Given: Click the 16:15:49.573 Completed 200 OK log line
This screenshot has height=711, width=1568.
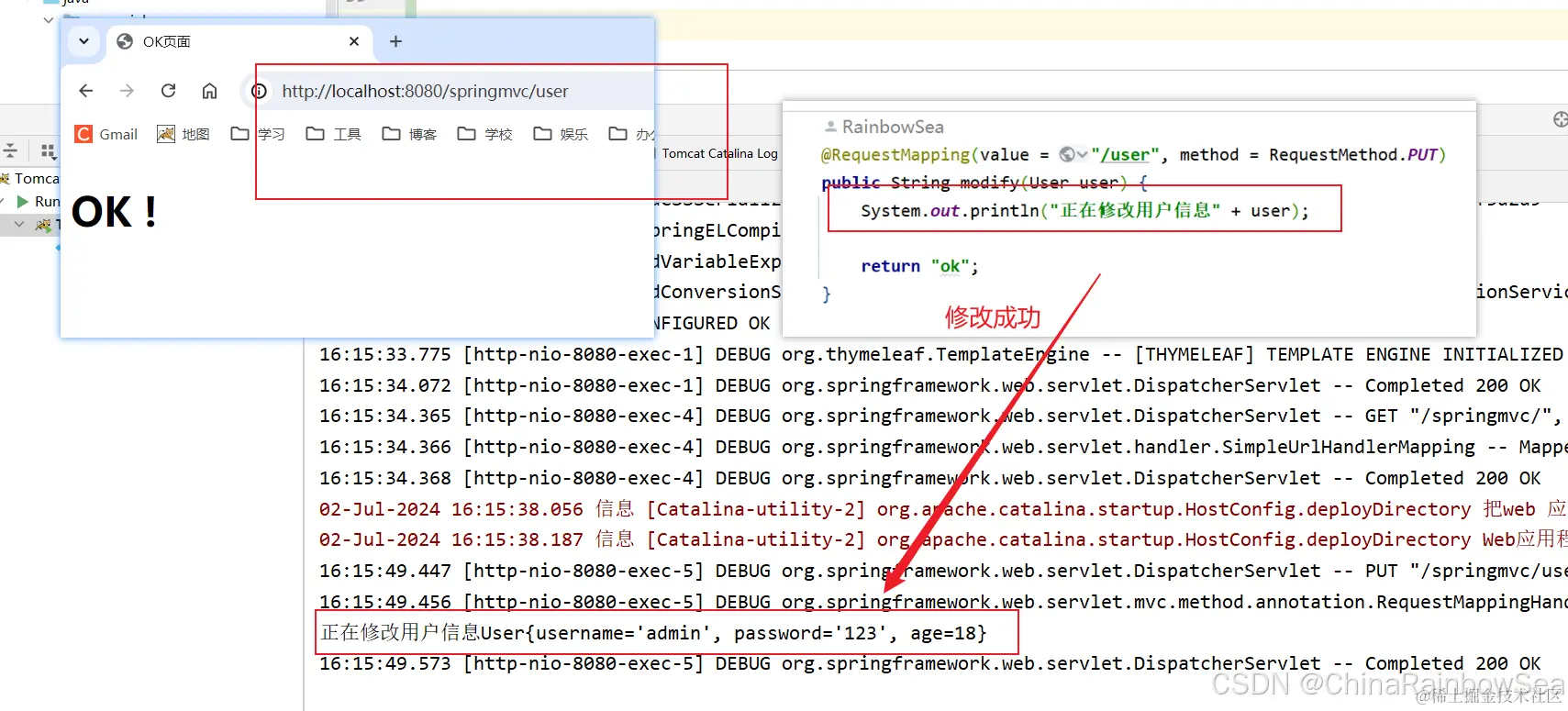Looking at the screenshot, I should (930, 663).
